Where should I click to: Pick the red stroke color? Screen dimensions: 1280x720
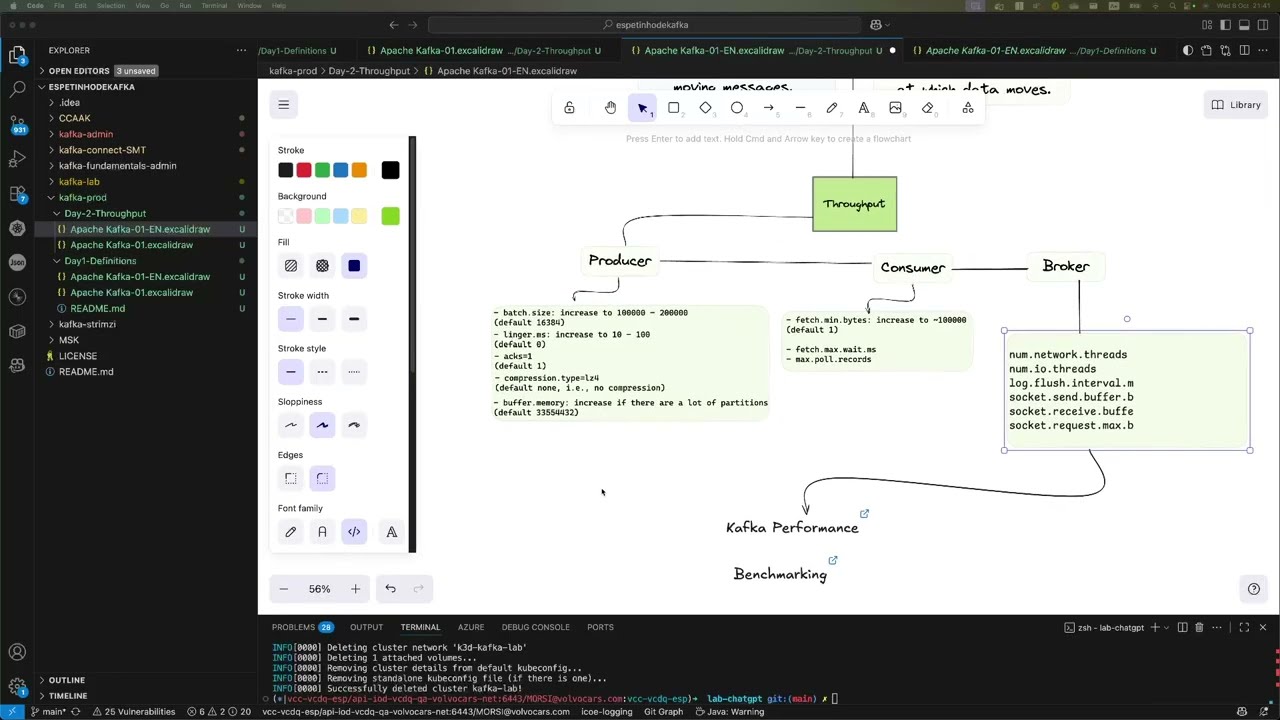pos(304,170)
